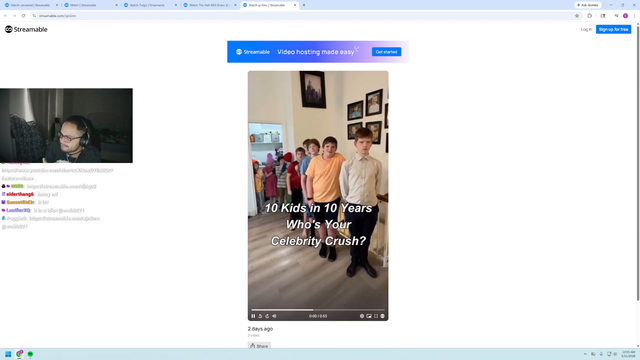The height and width of the screenshot is (360, 640).
Task: Open the purple profile avatar menu
Action: tap(625, 16)
